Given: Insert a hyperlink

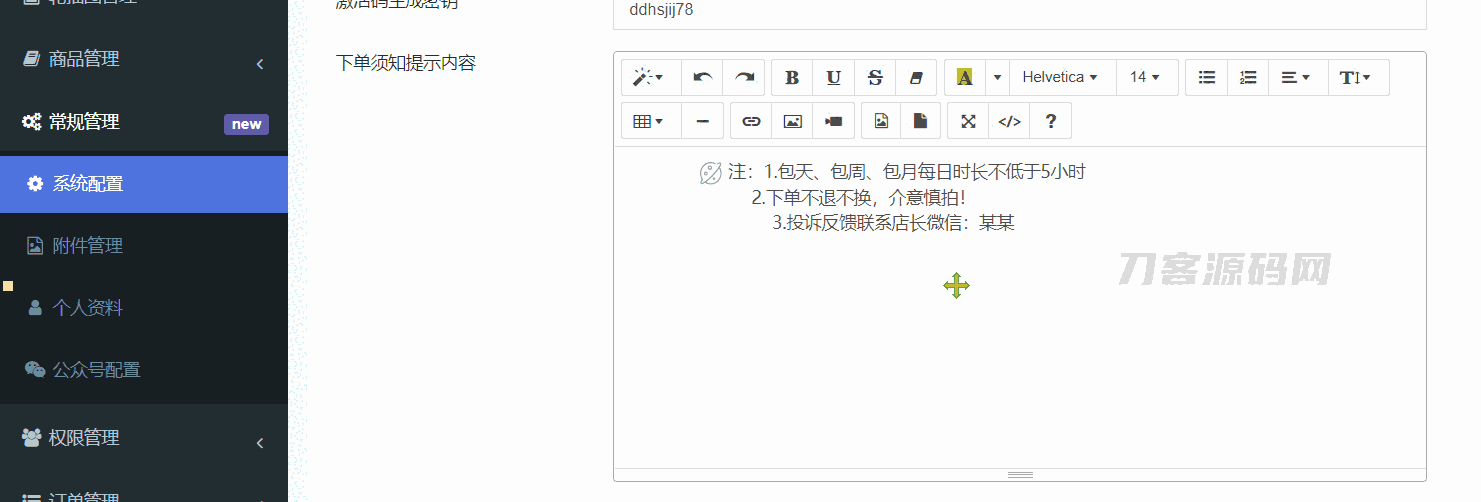Looking at the screenshot, I should coord(751,121).
